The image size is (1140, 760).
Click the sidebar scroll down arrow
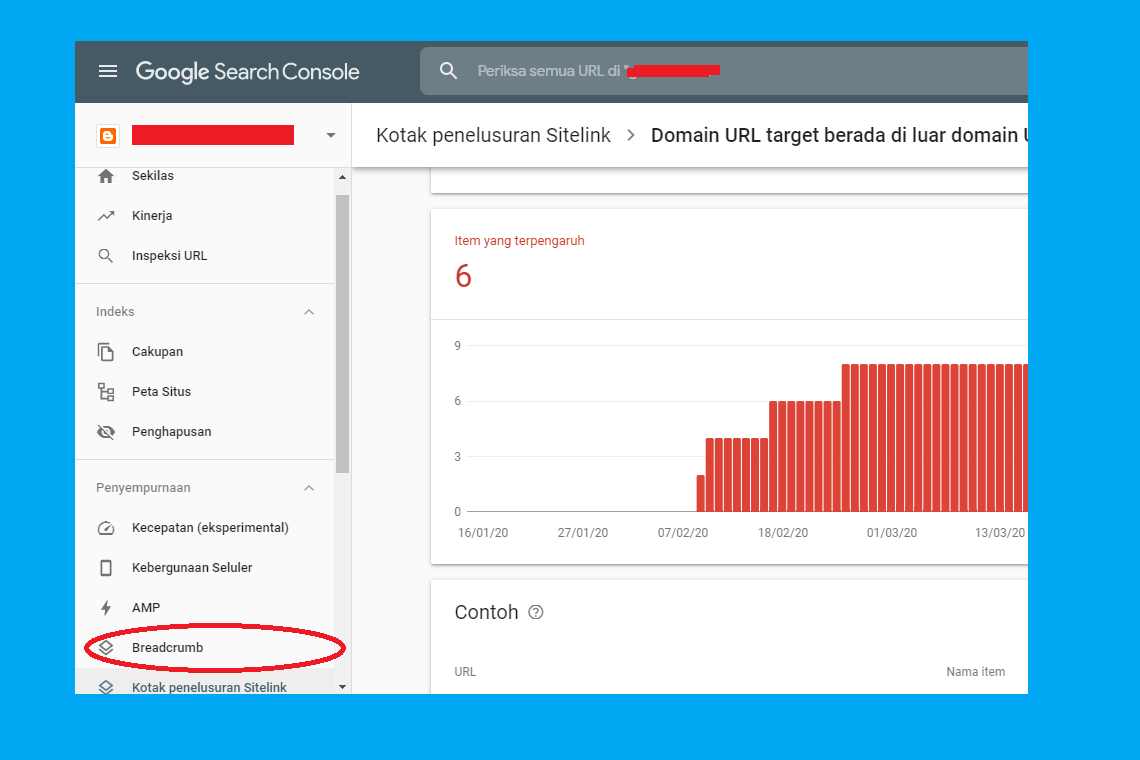342,687
